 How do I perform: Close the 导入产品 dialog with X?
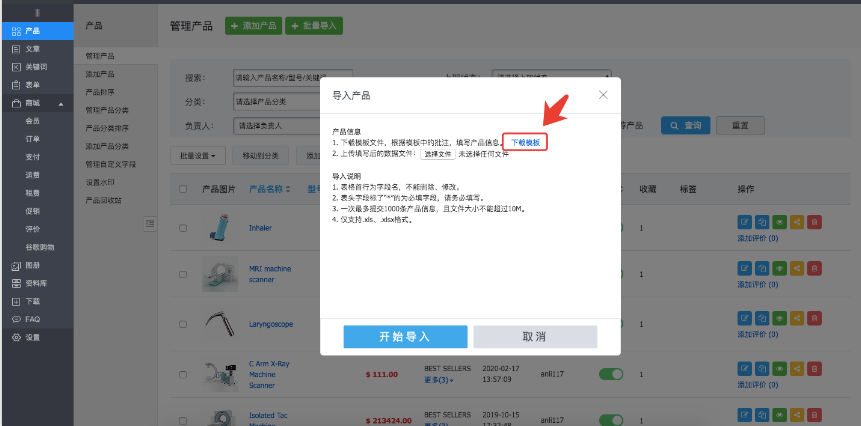(603, 95)
